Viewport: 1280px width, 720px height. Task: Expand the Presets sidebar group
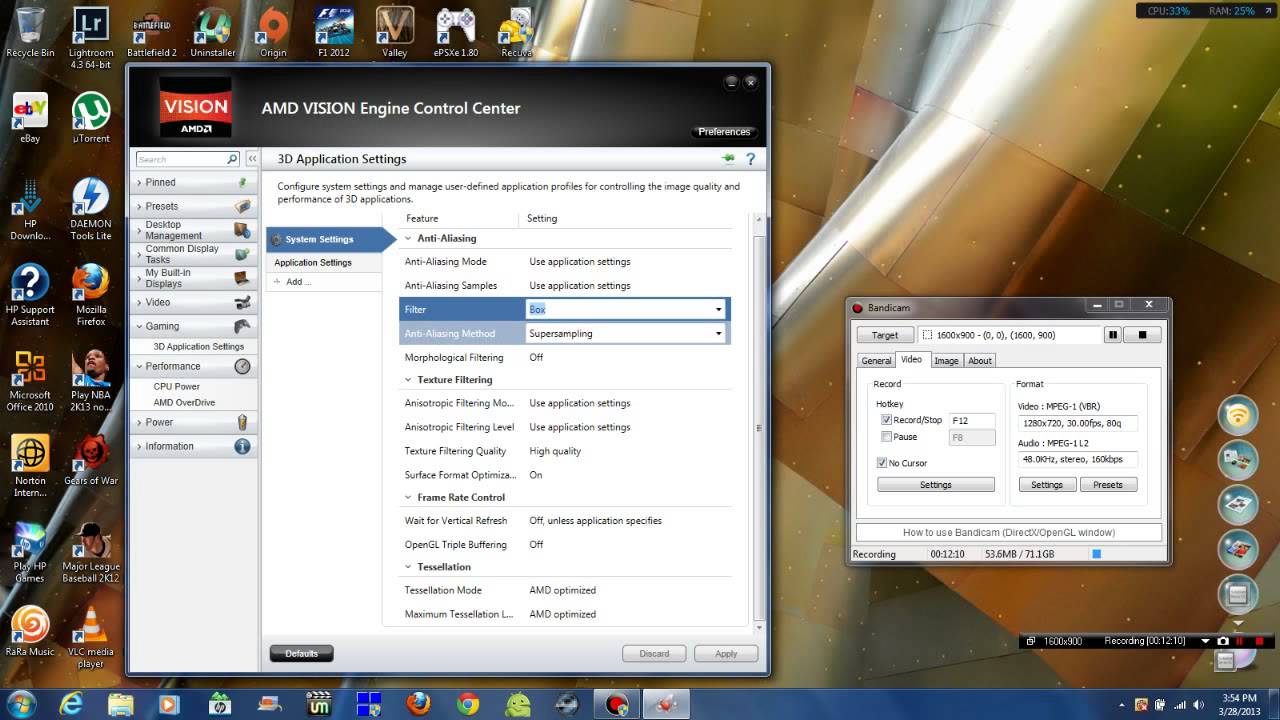[x=194, y=207]
